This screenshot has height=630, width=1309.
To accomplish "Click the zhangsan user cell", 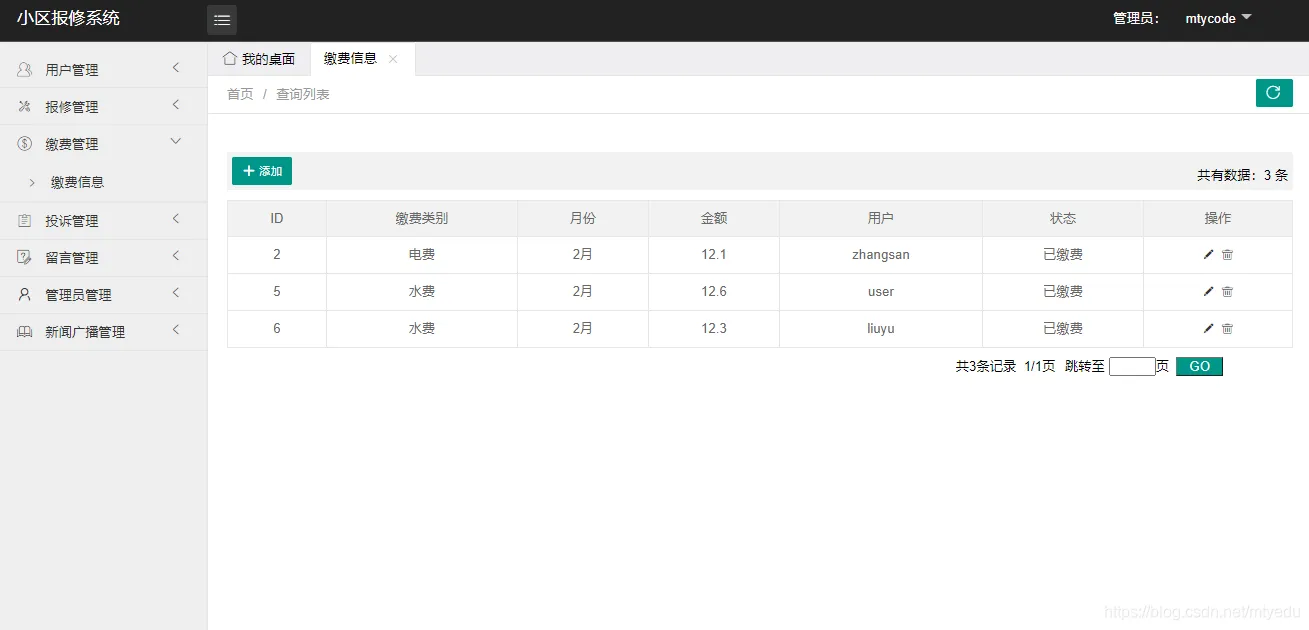I will (x=881, y=255).
